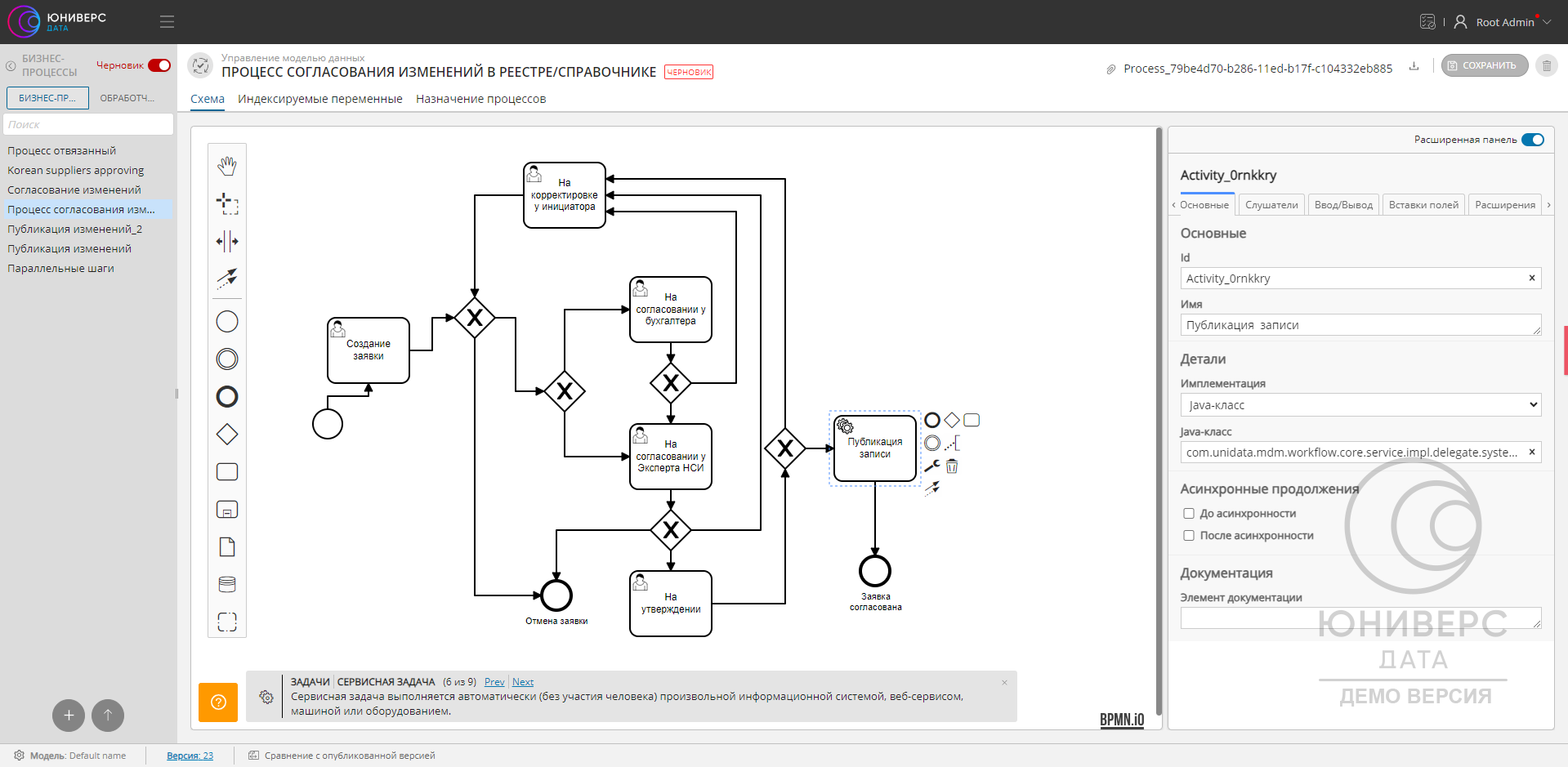1568x767 pixels.
Task: Select the data store reference icon
Action: (x=227, y=585)
